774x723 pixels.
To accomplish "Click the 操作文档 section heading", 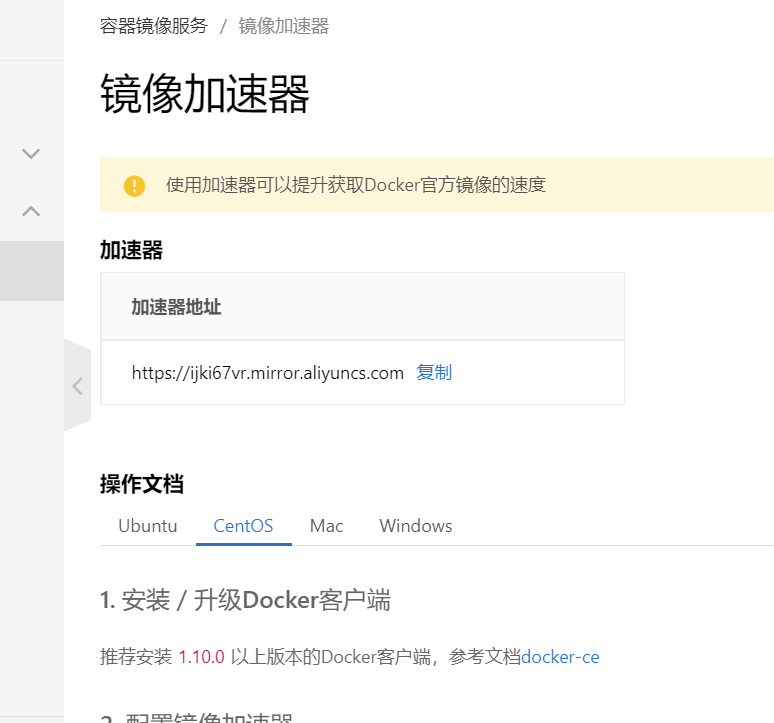I will coord(142,484).
